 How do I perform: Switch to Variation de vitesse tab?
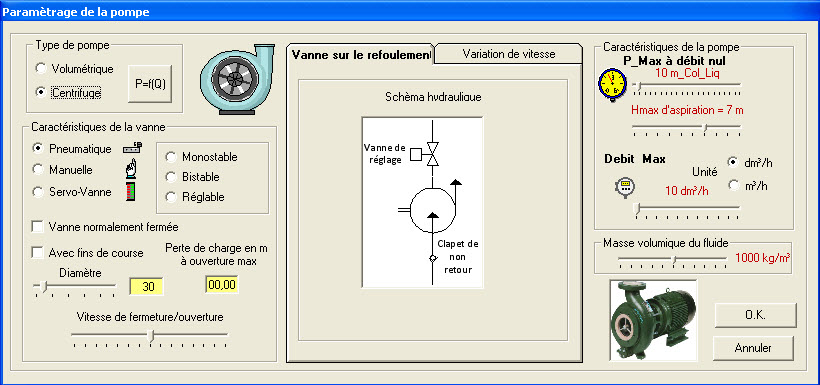click(x=508, y=54)
